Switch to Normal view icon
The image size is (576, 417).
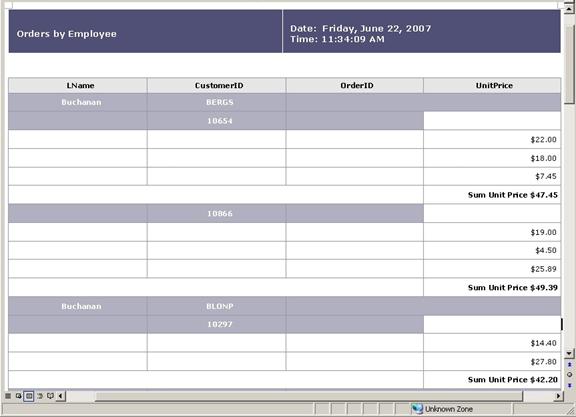point(8,396)
